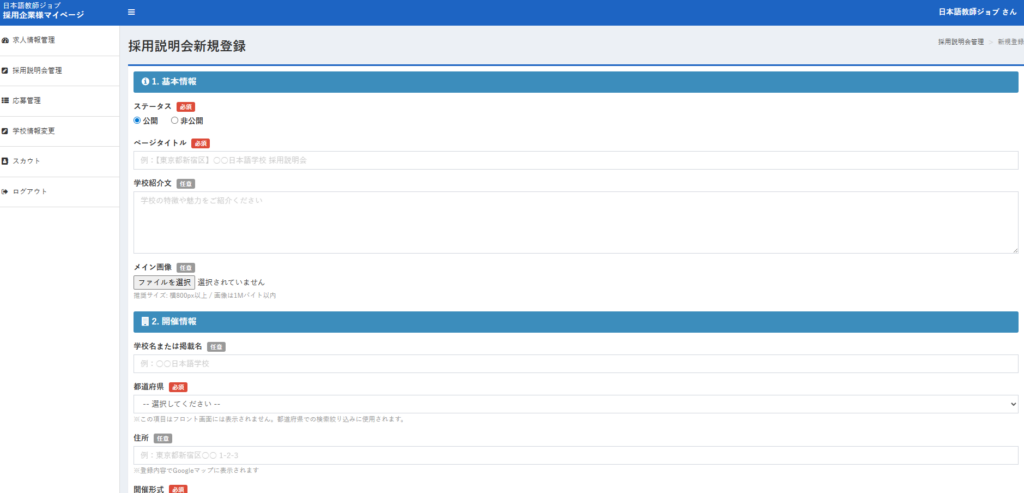The image size is (1024, 493).
Task: Select the 非公開 radio button
Action: click(x=175, y=120)
